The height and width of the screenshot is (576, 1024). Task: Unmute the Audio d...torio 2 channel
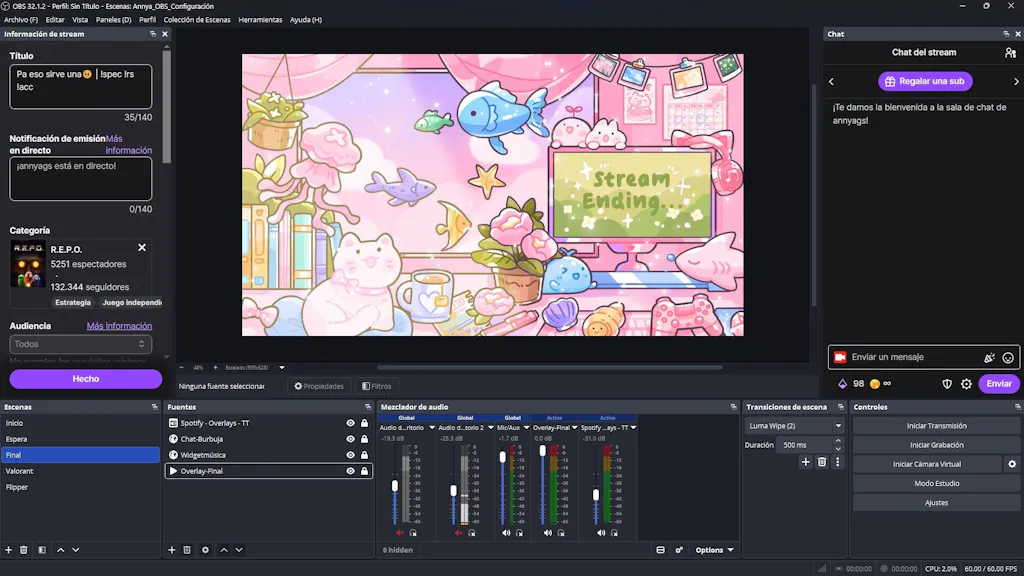tap(458, 533)
